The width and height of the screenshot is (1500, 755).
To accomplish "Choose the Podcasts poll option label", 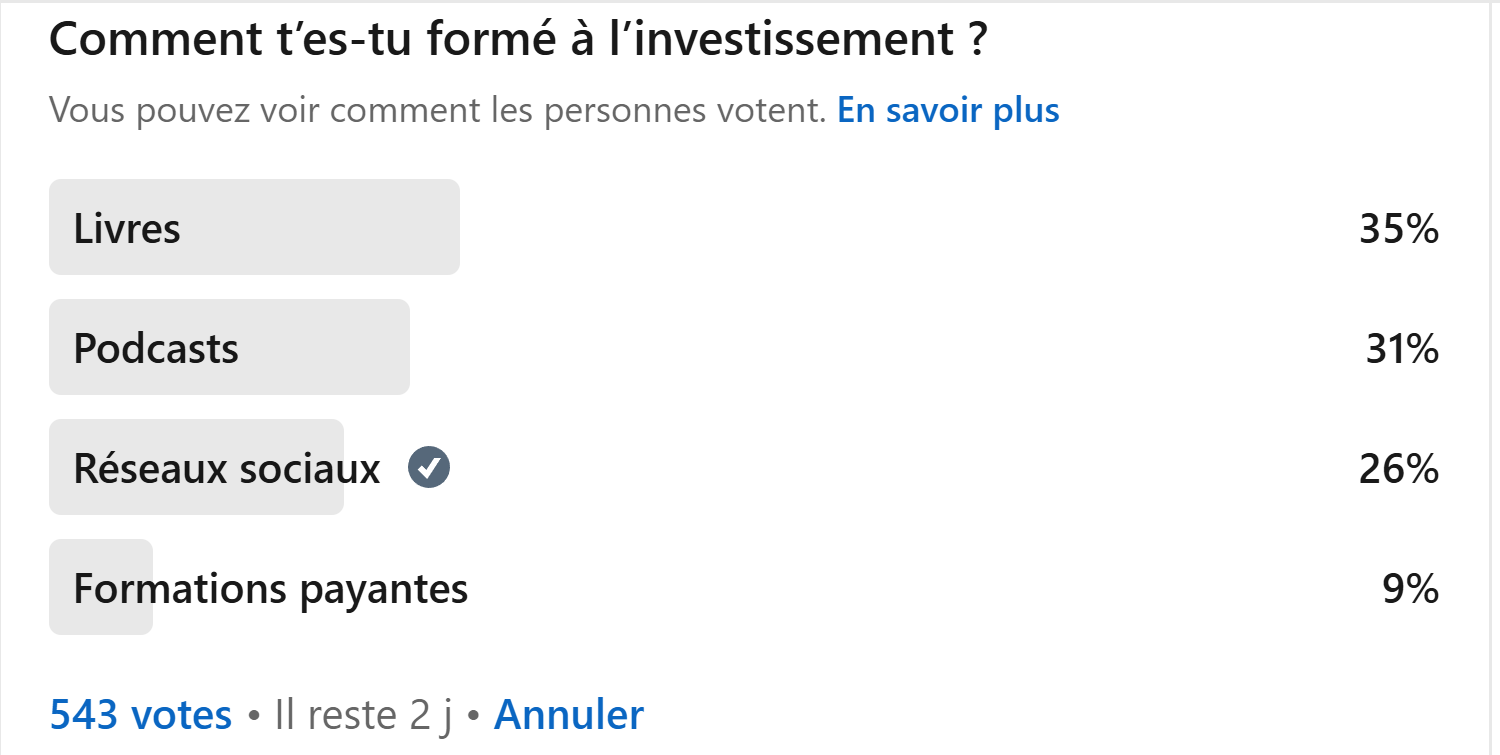I will pos(156,349).
